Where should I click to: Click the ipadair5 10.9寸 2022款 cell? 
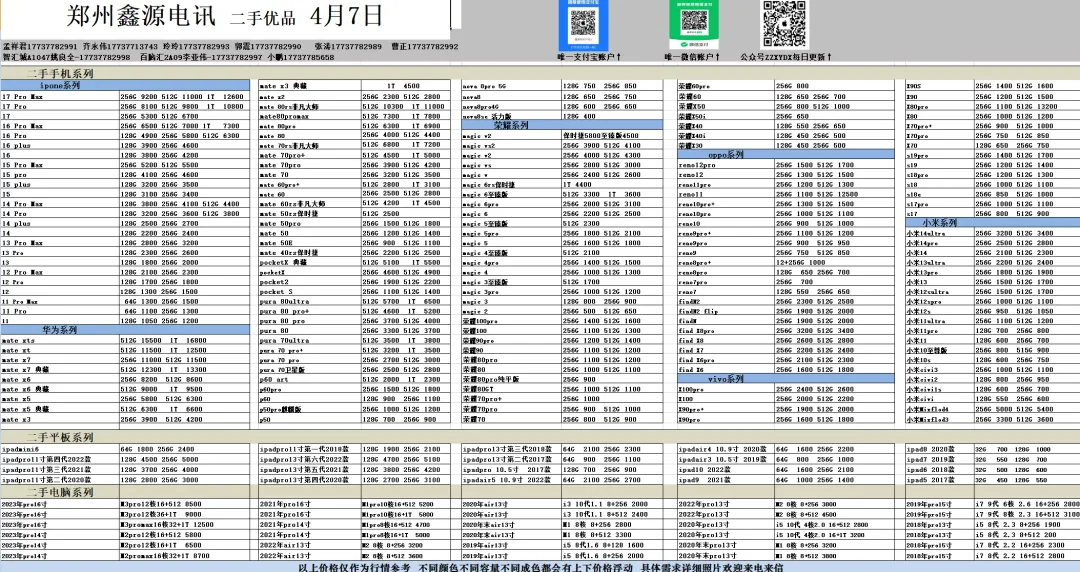pyautogui.click(x=512, y=480)
